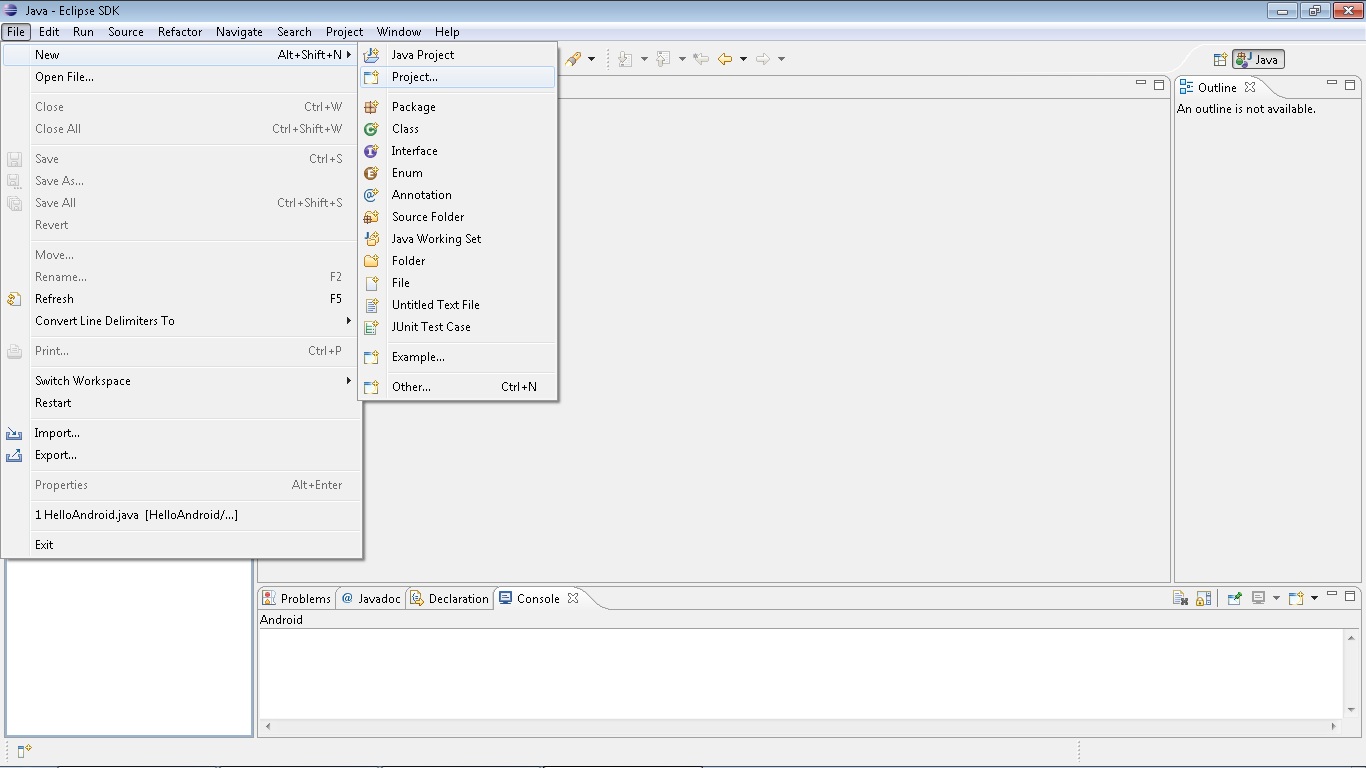Viewport: 1366px width, 768px height.
Task: Click the Package icon in New submenu
Action: coord(371,107)
